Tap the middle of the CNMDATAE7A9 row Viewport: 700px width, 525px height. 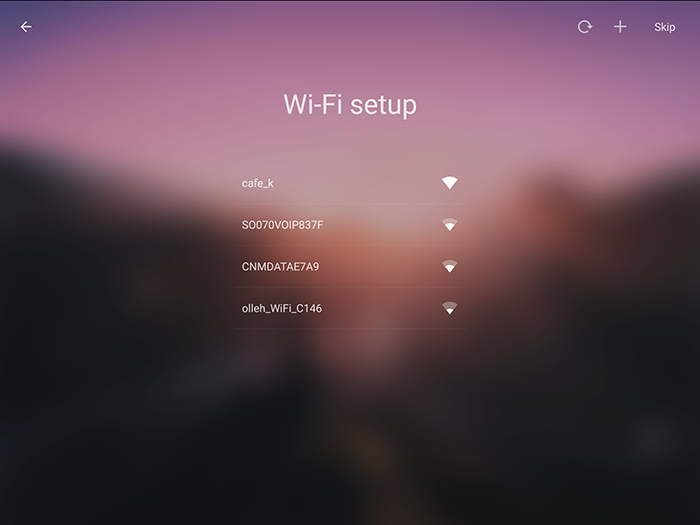pos(350,267)
